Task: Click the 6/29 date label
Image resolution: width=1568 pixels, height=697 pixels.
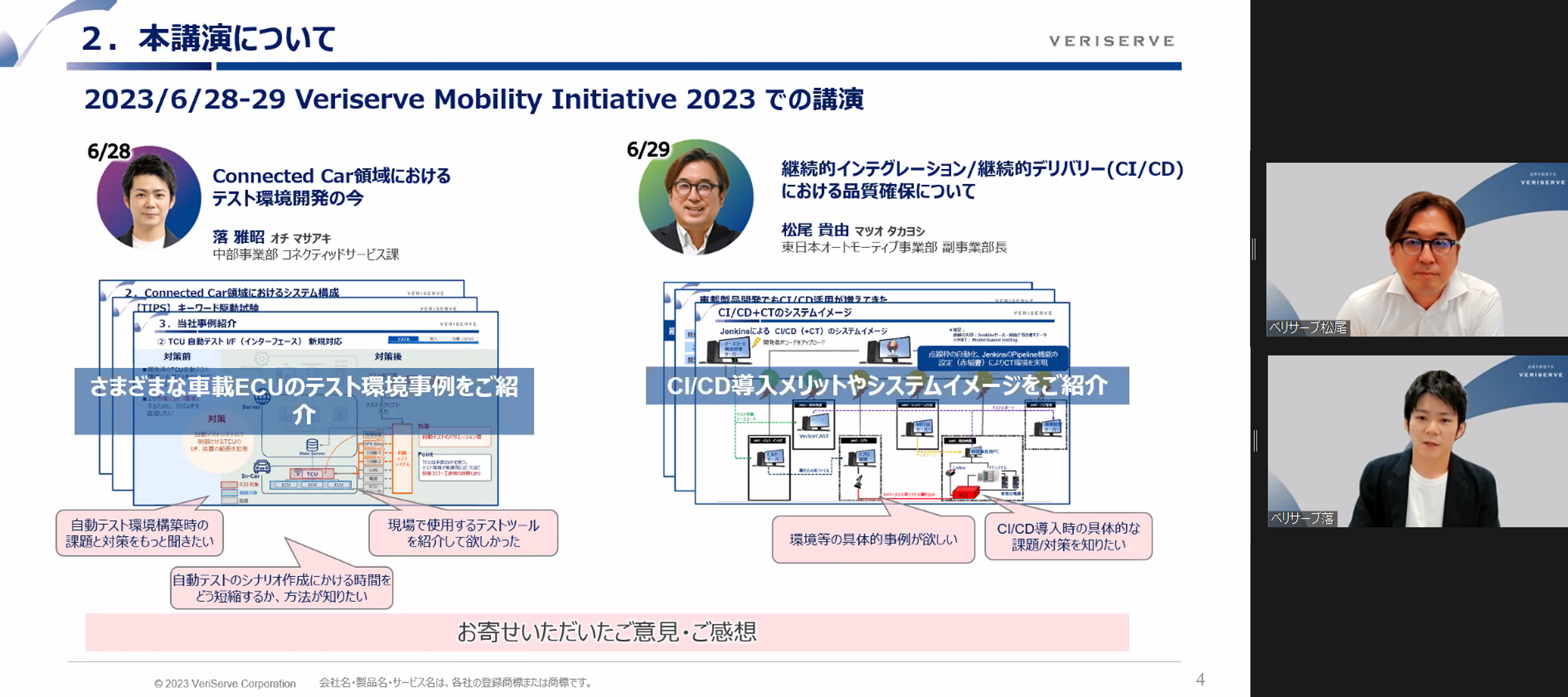Action: 648,149
